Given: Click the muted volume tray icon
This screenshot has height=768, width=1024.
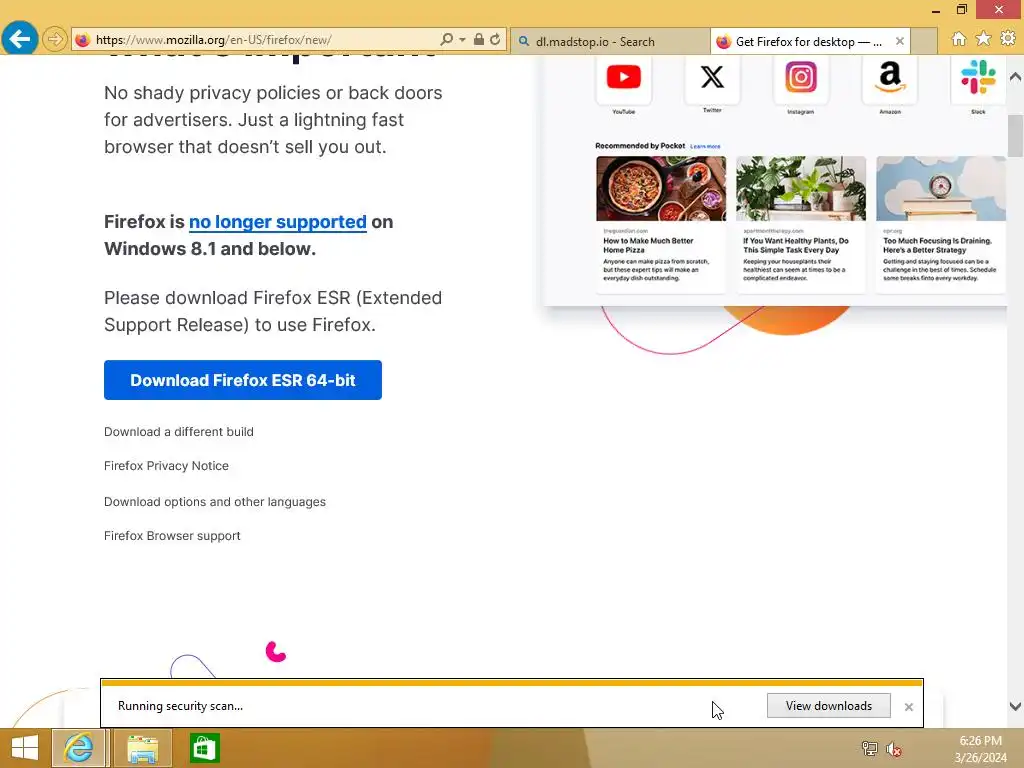Looking at the screenshot, I should click(x=893, y=748).
